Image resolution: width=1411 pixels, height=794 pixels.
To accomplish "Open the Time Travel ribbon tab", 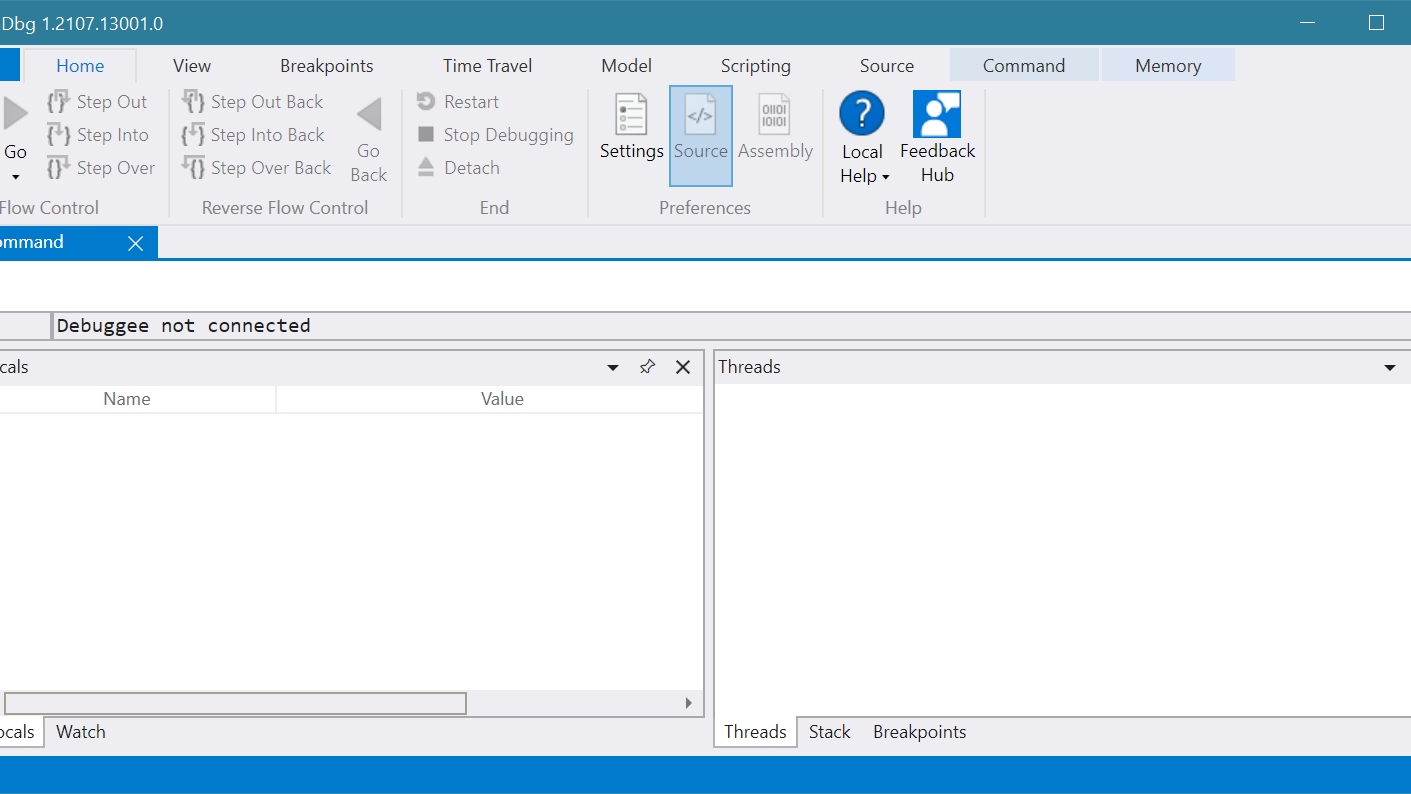I will (488, 66).
